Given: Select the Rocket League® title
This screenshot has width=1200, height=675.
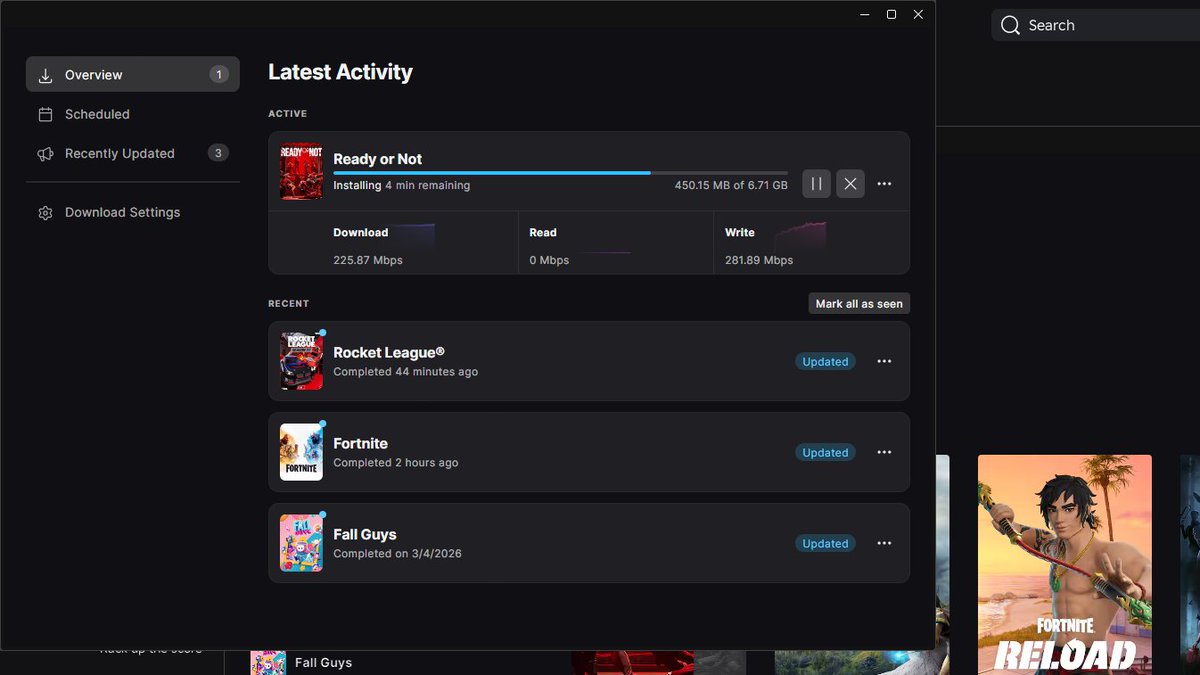Looking at the screenshot, I should 389,352.
